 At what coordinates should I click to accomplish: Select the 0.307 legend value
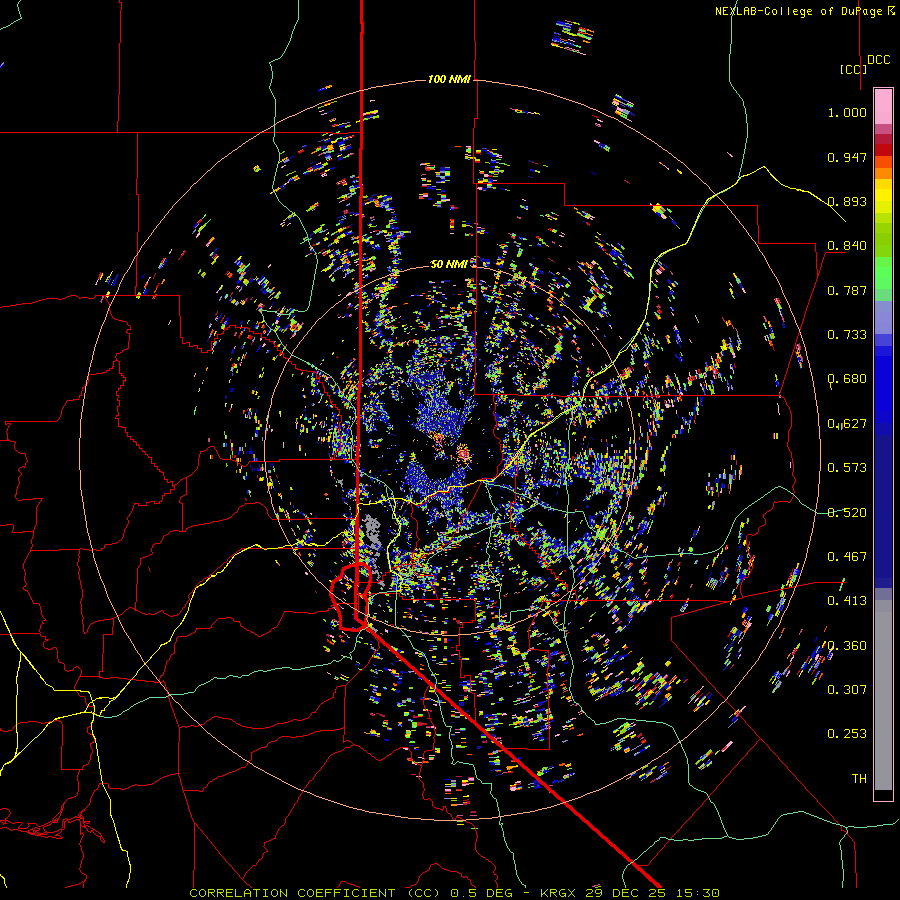tap(847, 690)
